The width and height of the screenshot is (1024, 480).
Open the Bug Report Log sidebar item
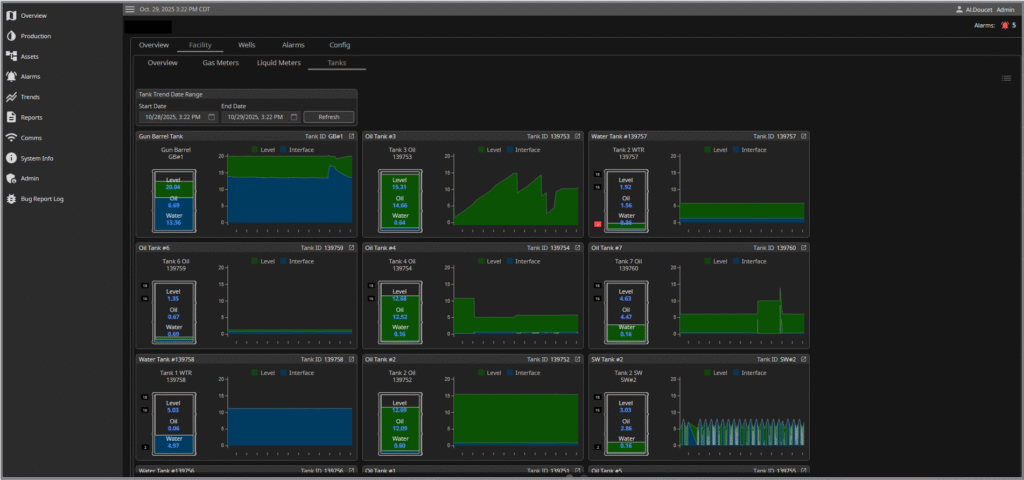tap(42, 199)
